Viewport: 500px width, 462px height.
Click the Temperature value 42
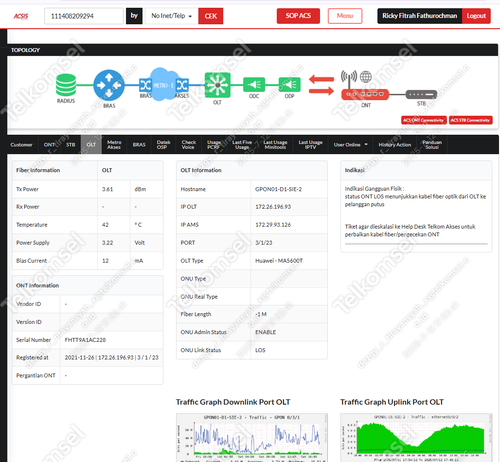tap(105, 225)
